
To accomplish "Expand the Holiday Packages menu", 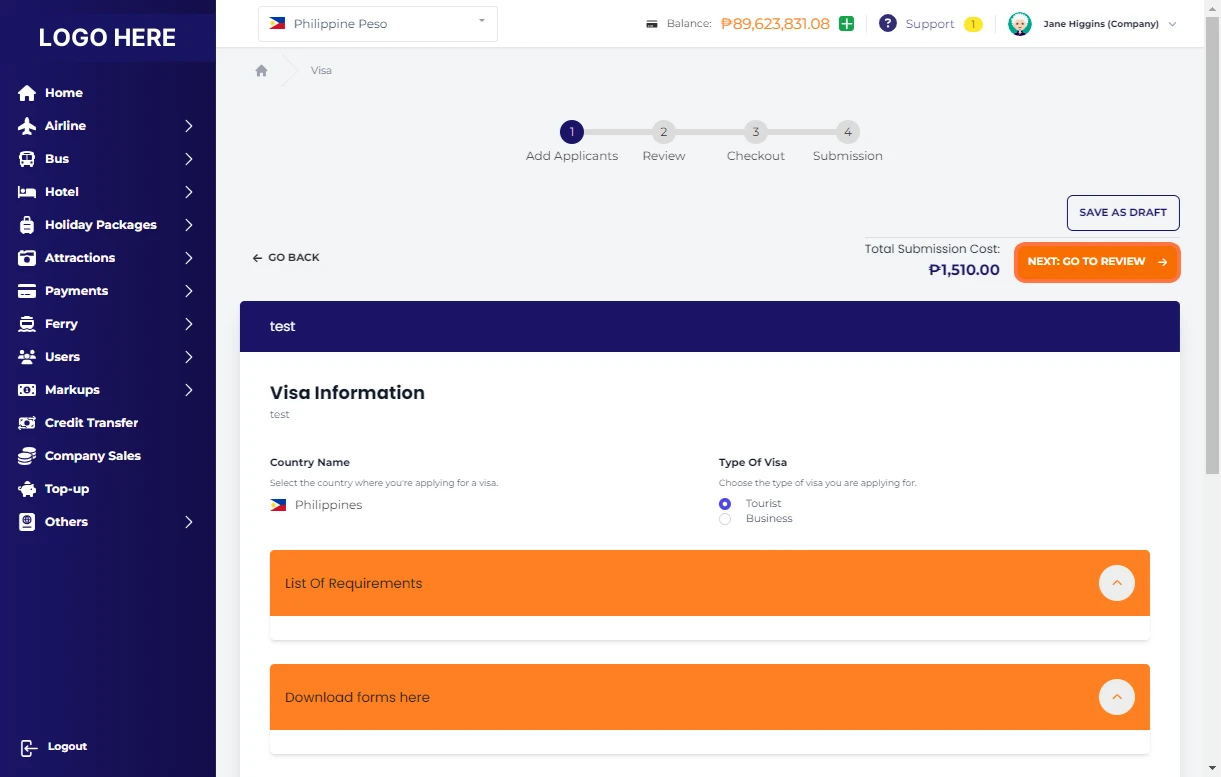I will tap(106, 225).
